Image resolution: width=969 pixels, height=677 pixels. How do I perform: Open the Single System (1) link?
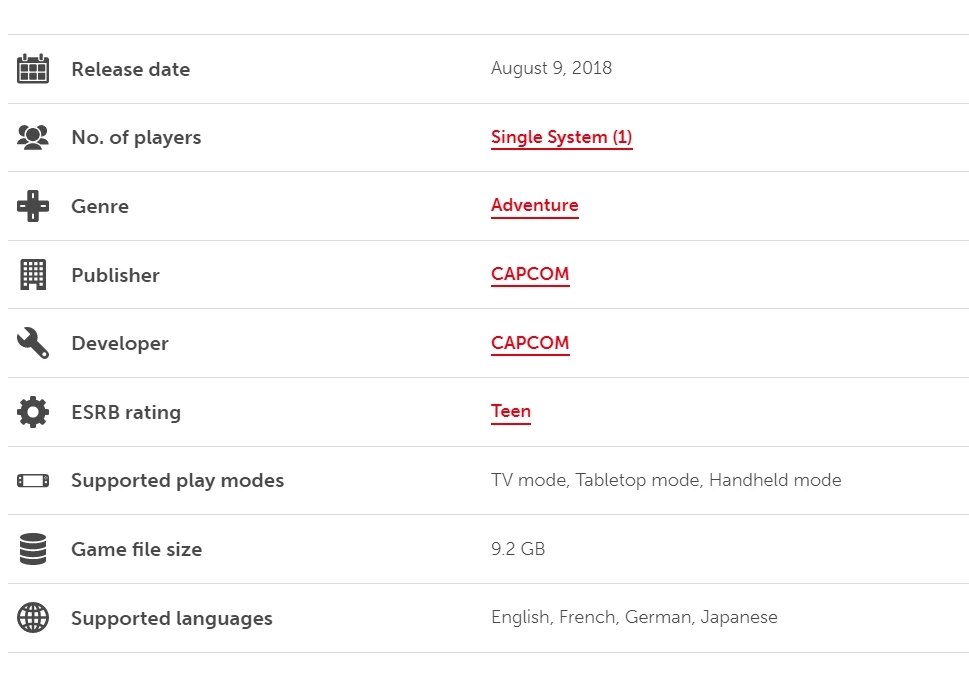[x=561, y=137]
